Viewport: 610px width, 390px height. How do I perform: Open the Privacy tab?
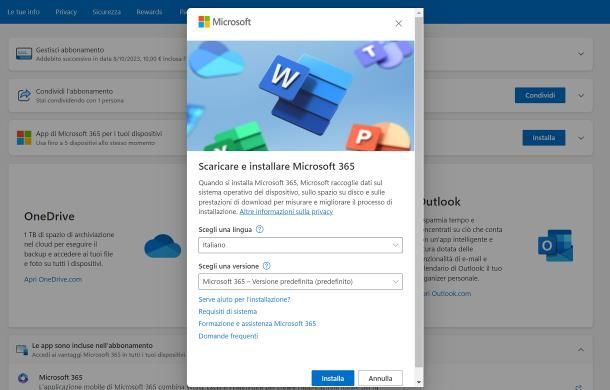coord(66,12)
